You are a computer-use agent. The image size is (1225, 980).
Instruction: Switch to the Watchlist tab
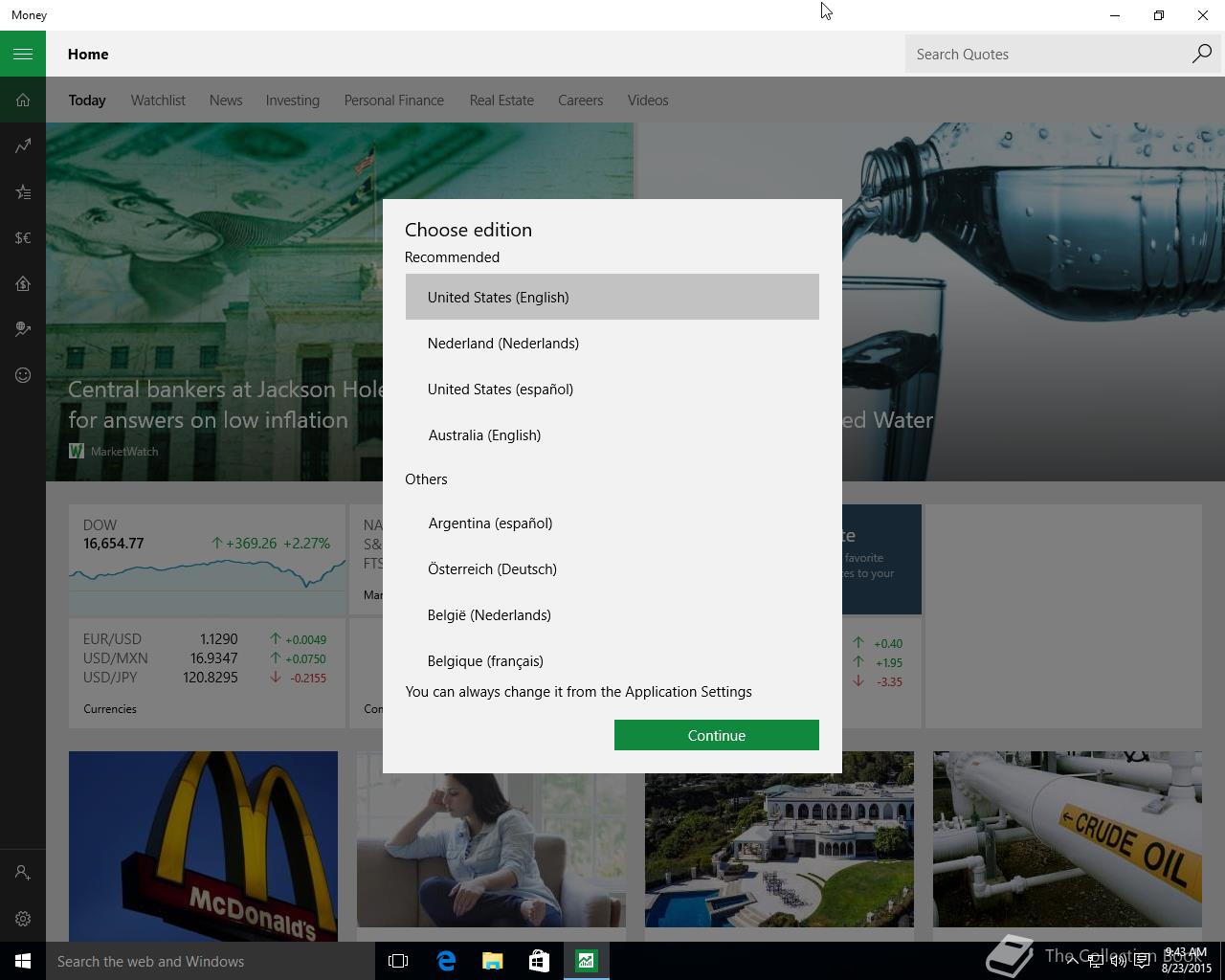pos(158,100)
